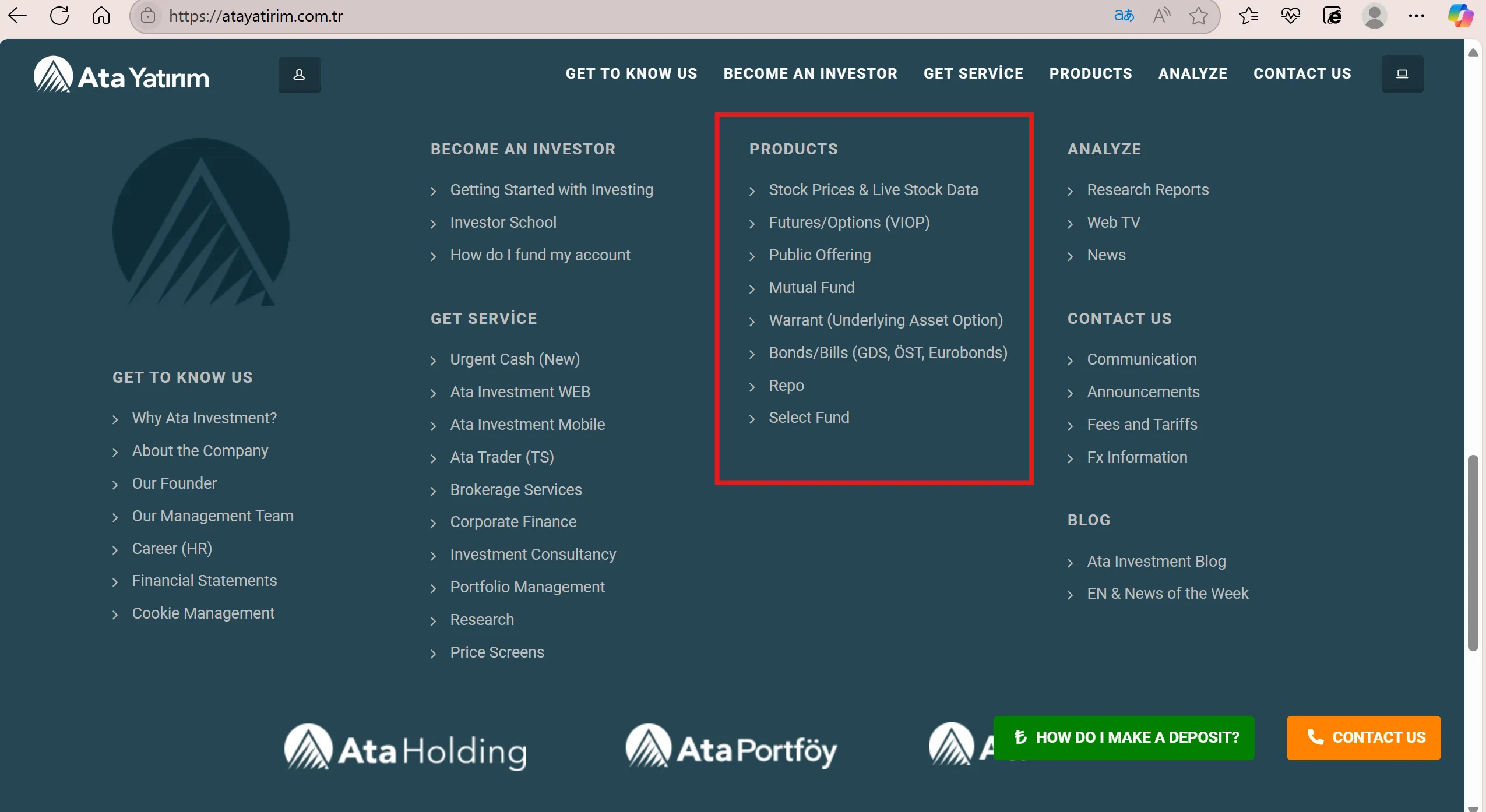1486x812 pixels.
Task: Open the Research Reports link
Action: (x=1147, y=190)
